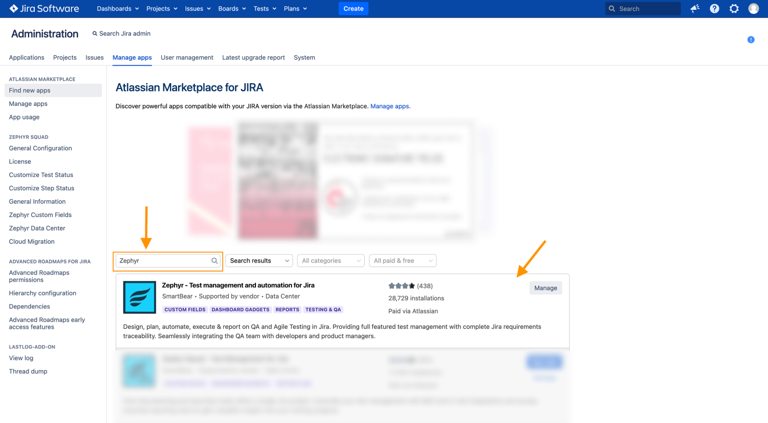Image resolution: width=768 pixels, height=423 pixels.
Task: Click the CUSTOM FIELDS tag
Action: (185, 309)
